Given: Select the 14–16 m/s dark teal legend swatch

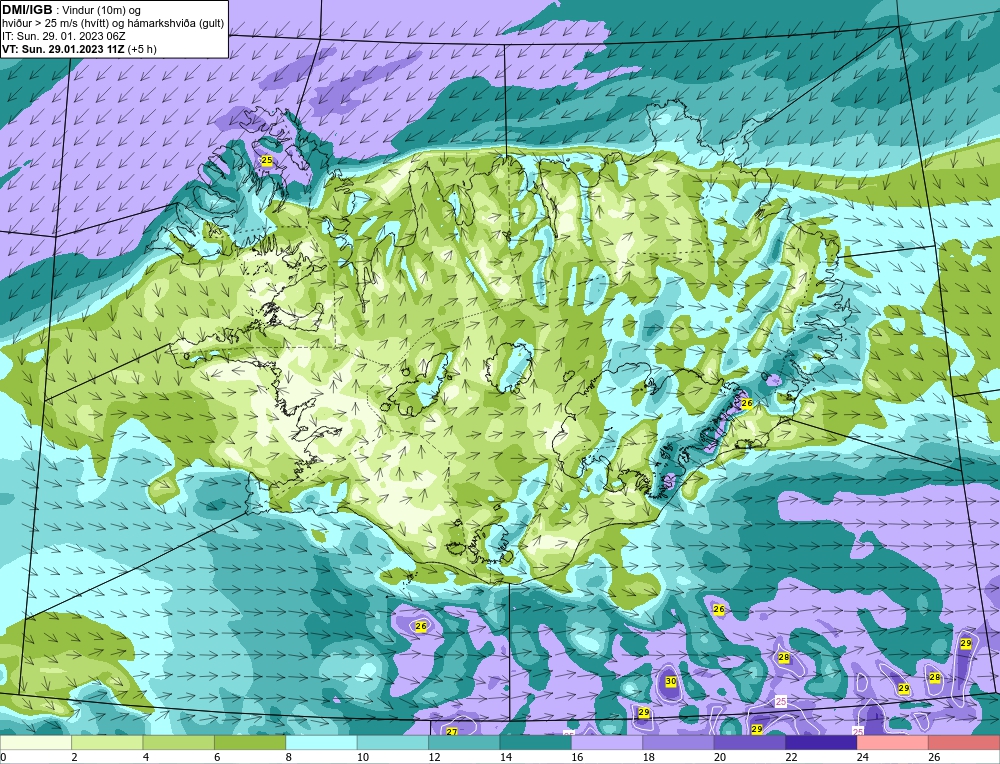Looking at the screenshot, I should pyautogui.click(x=536, y=742).
